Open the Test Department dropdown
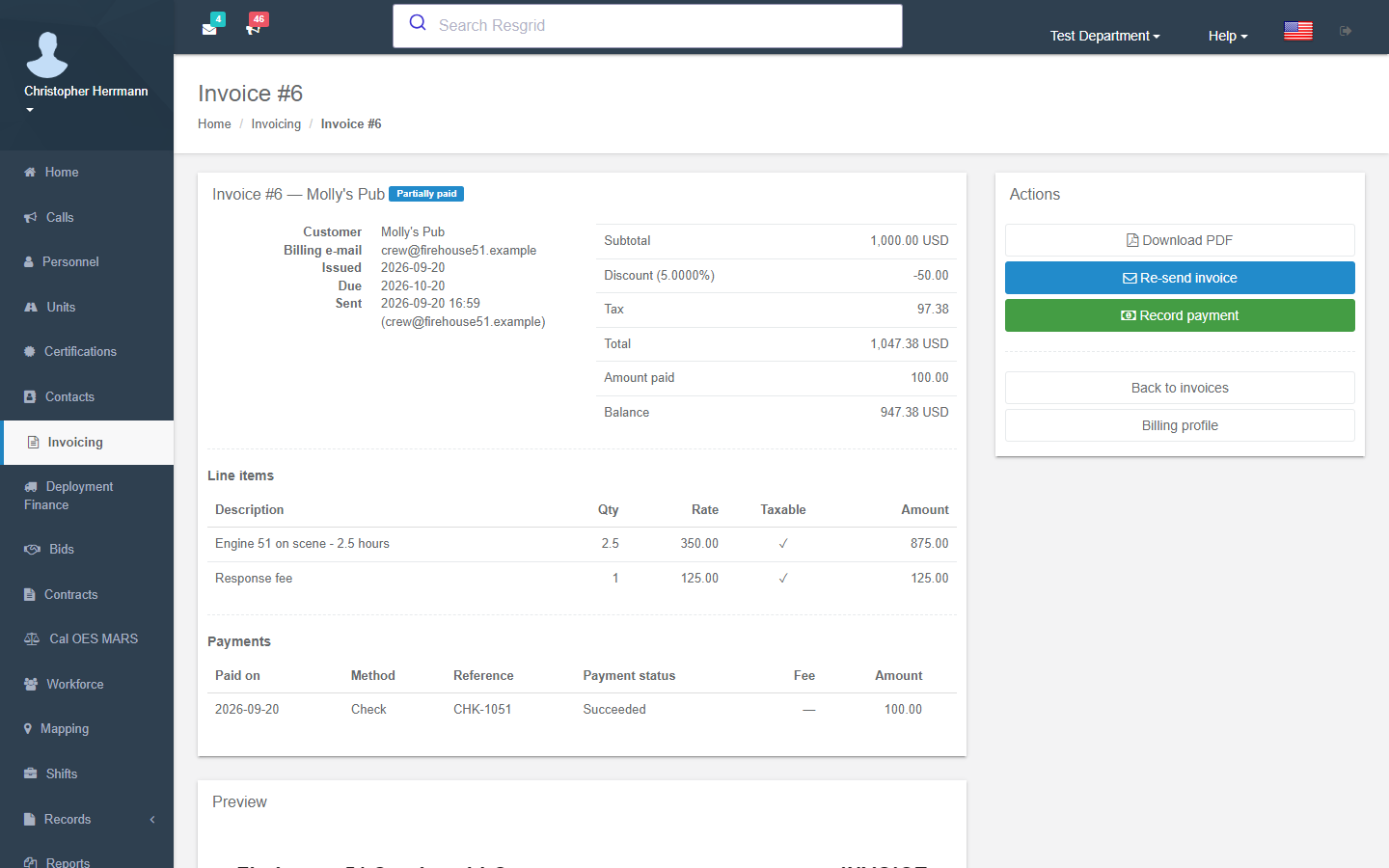This screenshot has height=868, width=1389. click(x=1104, y=36)
